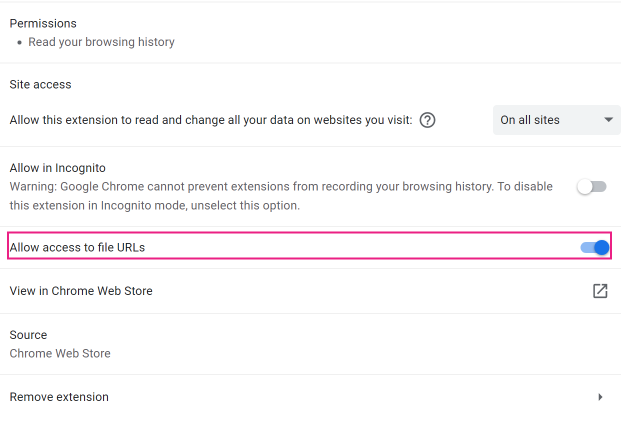Click the external link icon for Chrome Web Store
The width and height of the screenshot is (621, 447).
(x=599, y=291)
